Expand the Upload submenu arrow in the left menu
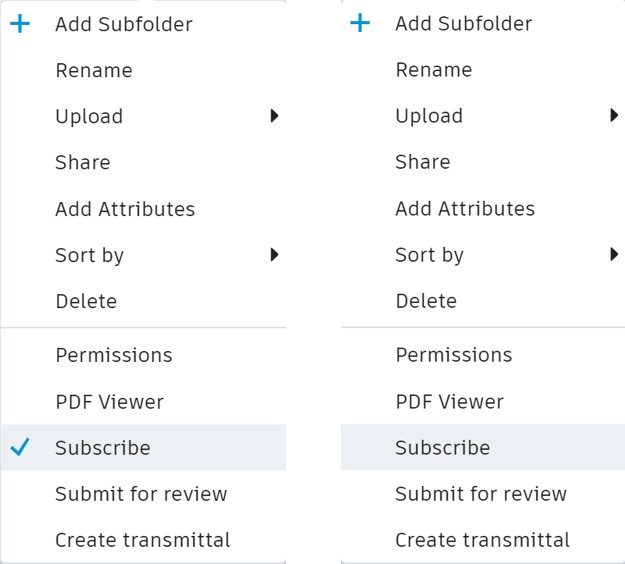This screenshot has height=564, width=625. click(x=274, y=116)
